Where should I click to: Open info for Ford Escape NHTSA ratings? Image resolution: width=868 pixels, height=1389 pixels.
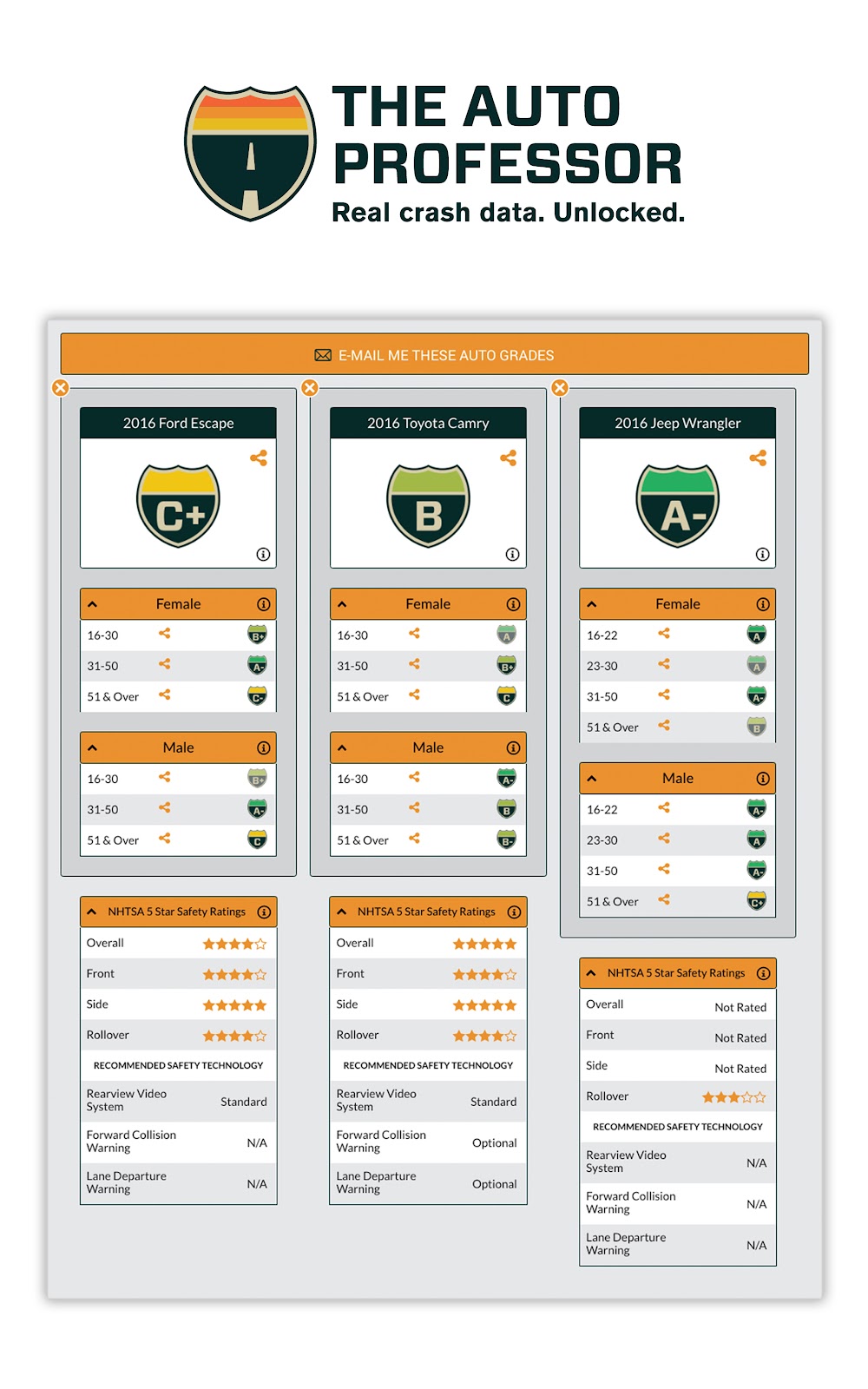tap(264, 912)
